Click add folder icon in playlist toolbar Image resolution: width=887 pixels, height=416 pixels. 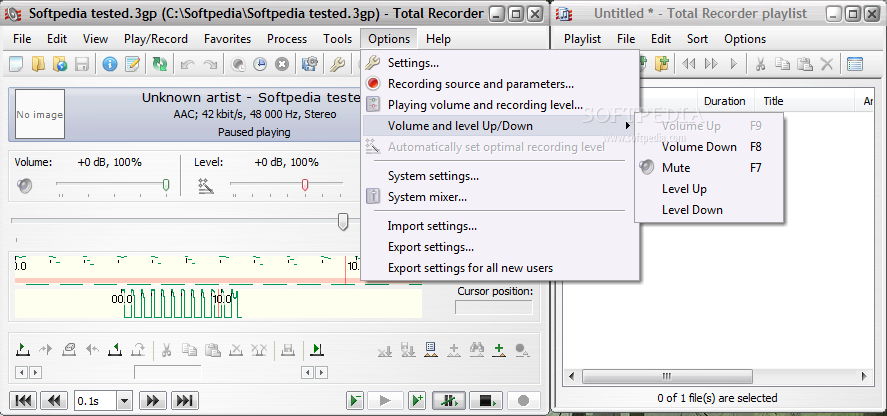[662, 64]
